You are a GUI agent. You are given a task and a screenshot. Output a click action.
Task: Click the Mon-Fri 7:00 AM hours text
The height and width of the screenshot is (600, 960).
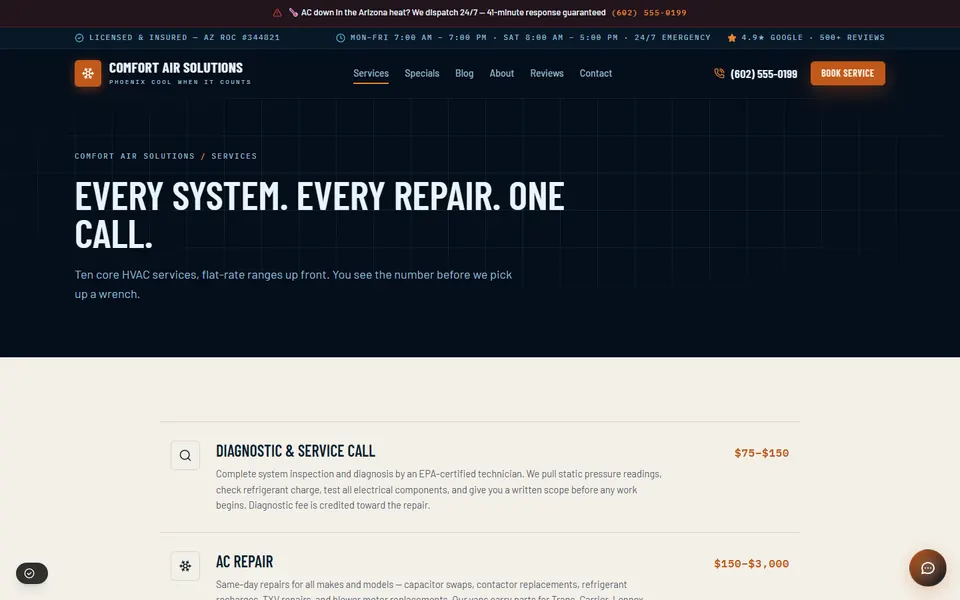pyautogui.click(x=530, y=38)
